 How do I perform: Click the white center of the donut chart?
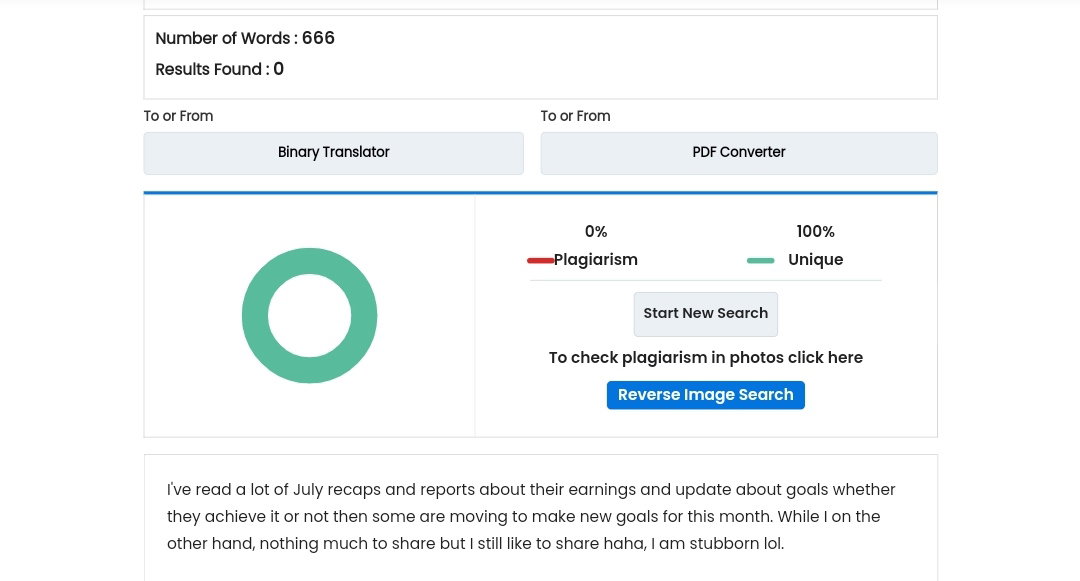tap(309, 315)
